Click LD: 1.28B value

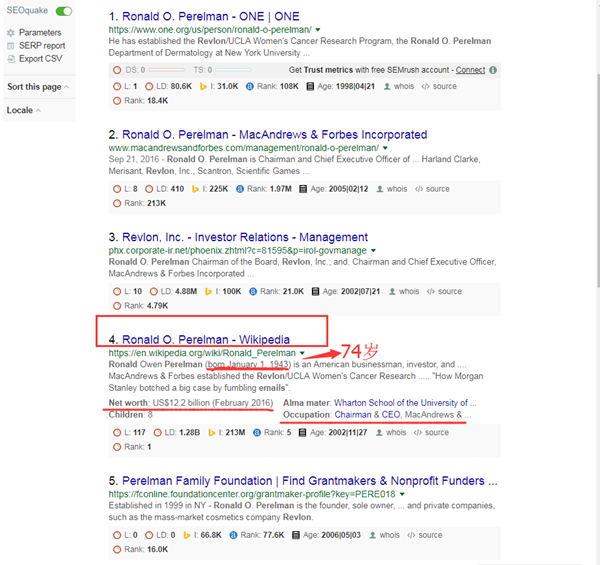click(189, 433)
